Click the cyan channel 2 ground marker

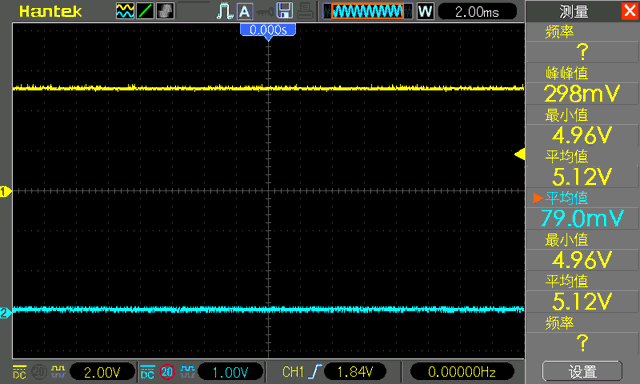5,313
